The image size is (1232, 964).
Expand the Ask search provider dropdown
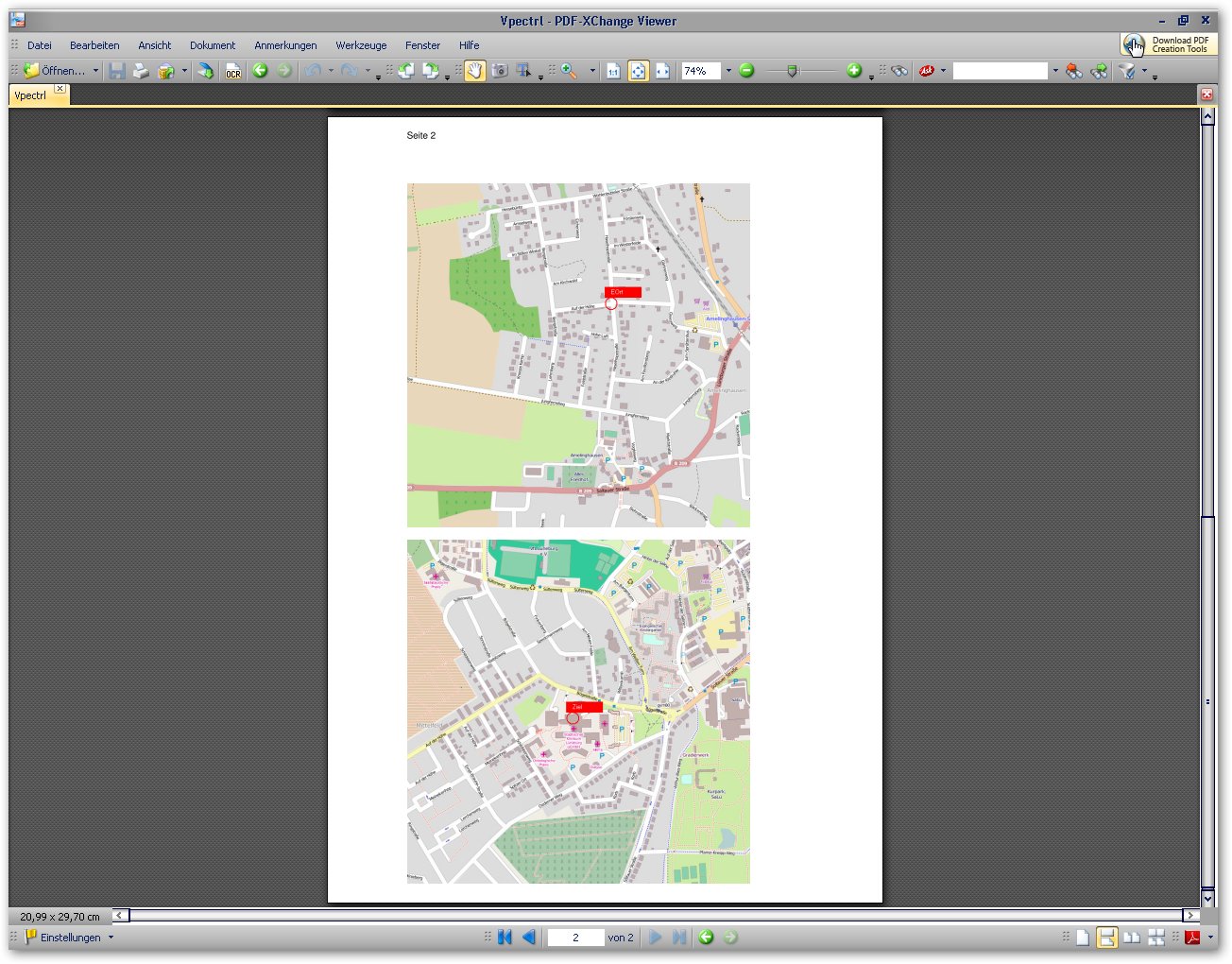pos(943,71)
